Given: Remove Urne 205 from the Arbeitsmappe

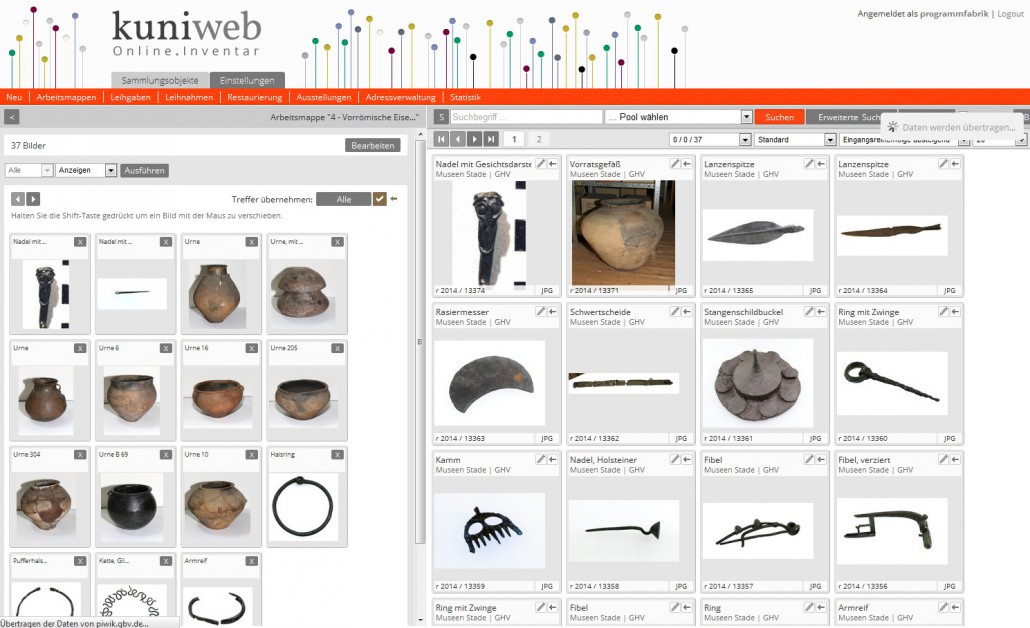Looking at the screenshot, I should click(x=337, y=348).
